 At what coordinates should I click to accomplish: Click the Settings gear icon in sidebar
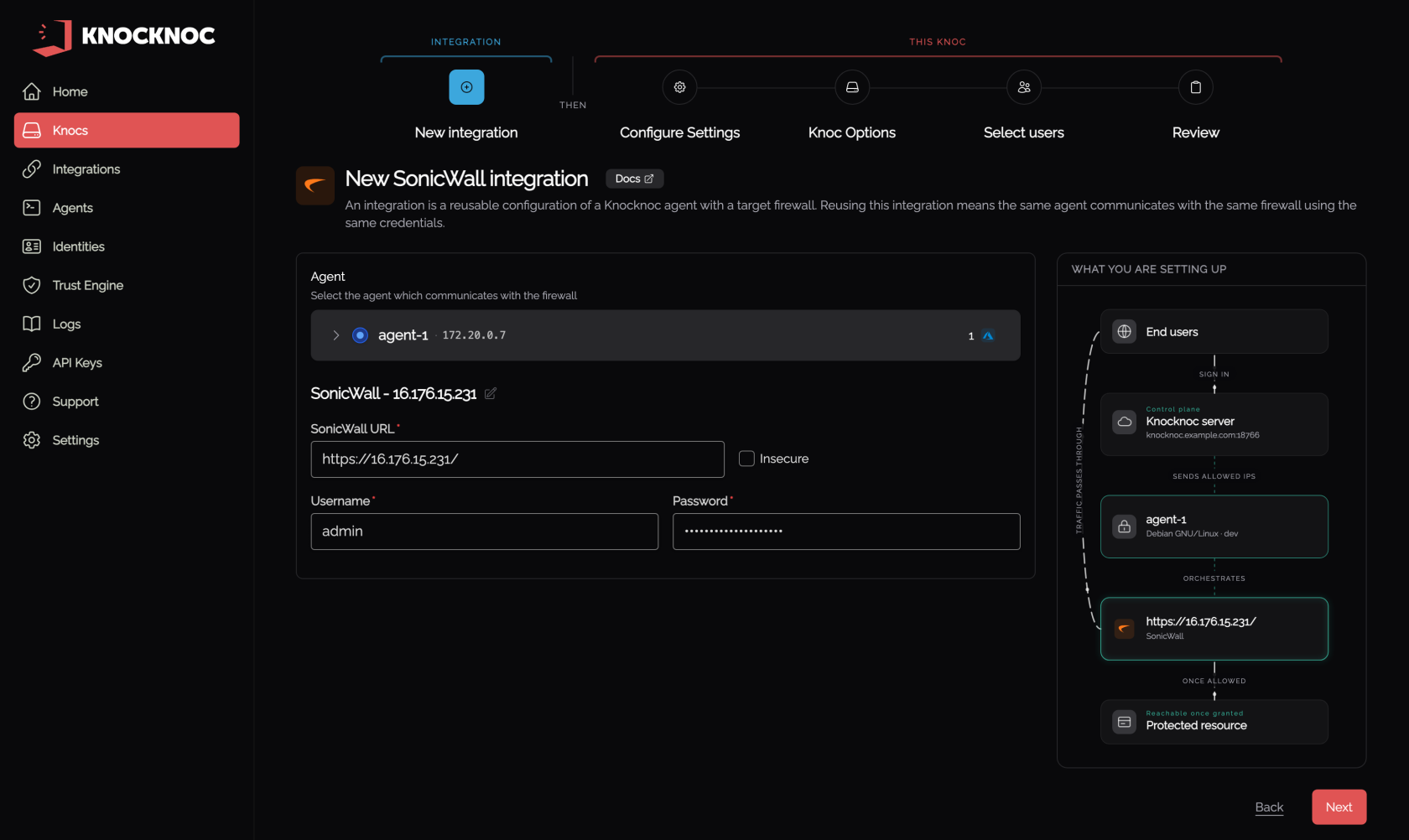coord(32,440)
